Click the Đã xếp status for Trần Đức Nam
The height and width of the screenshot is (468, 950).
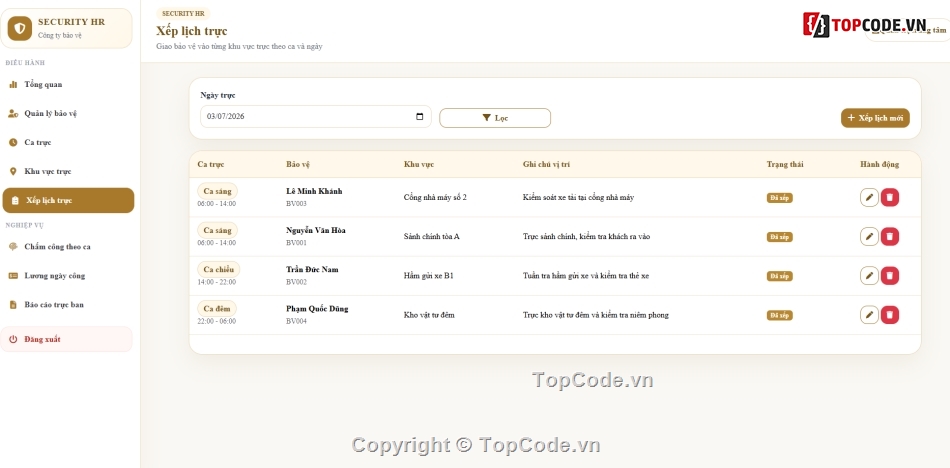coord(779,276)
